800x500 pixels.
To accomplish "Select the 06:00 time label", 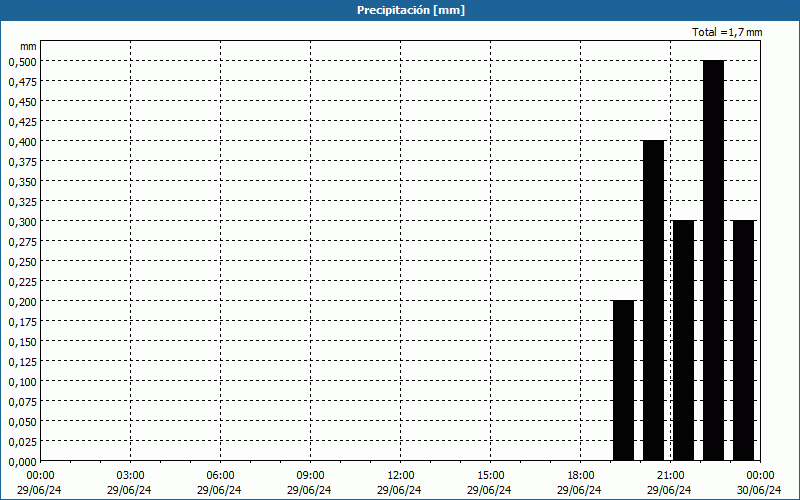I will click(220, 476).
